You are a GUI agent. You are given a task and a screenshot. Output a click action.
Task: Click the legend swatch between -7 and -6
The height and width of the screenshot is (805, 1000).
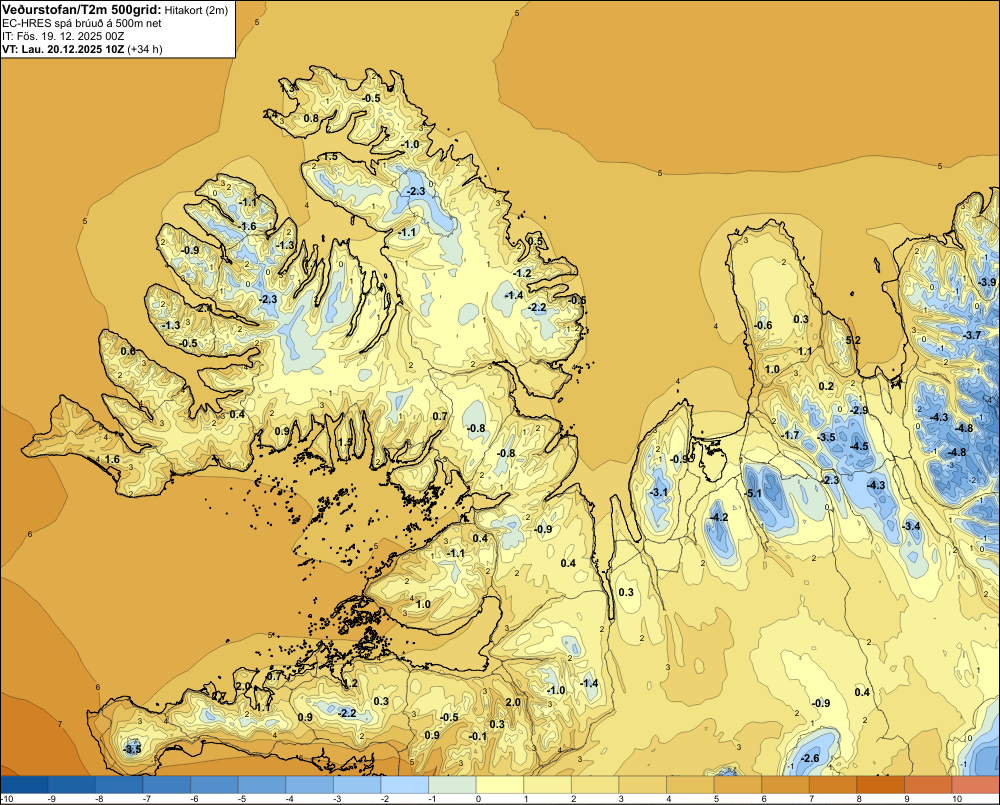pos(167,785)
